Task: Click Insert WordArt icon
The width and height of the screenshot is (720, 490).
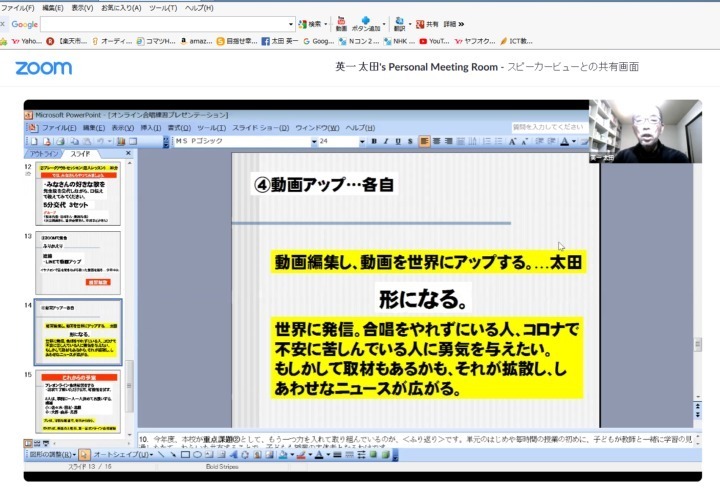Action: point(233,455)
